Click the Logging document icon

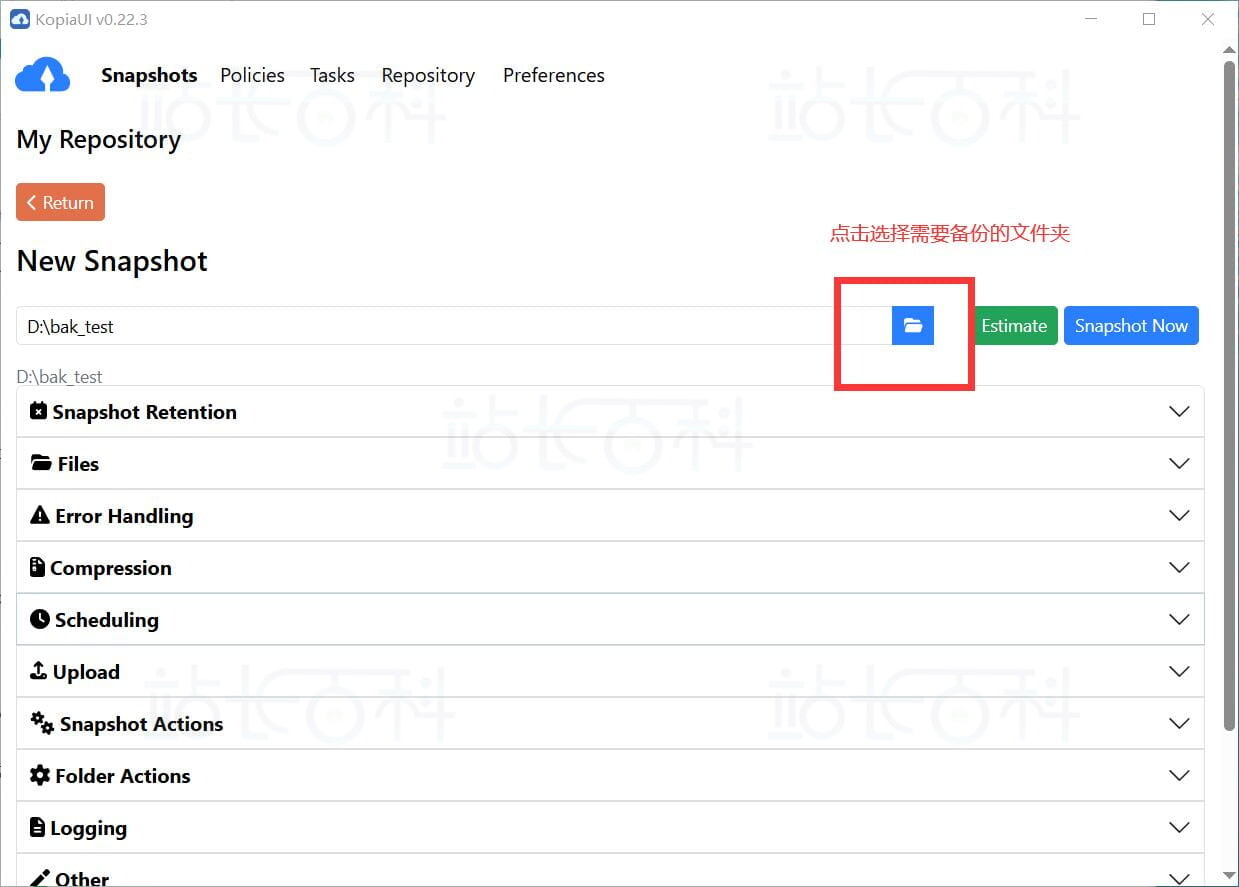(37, 827)
